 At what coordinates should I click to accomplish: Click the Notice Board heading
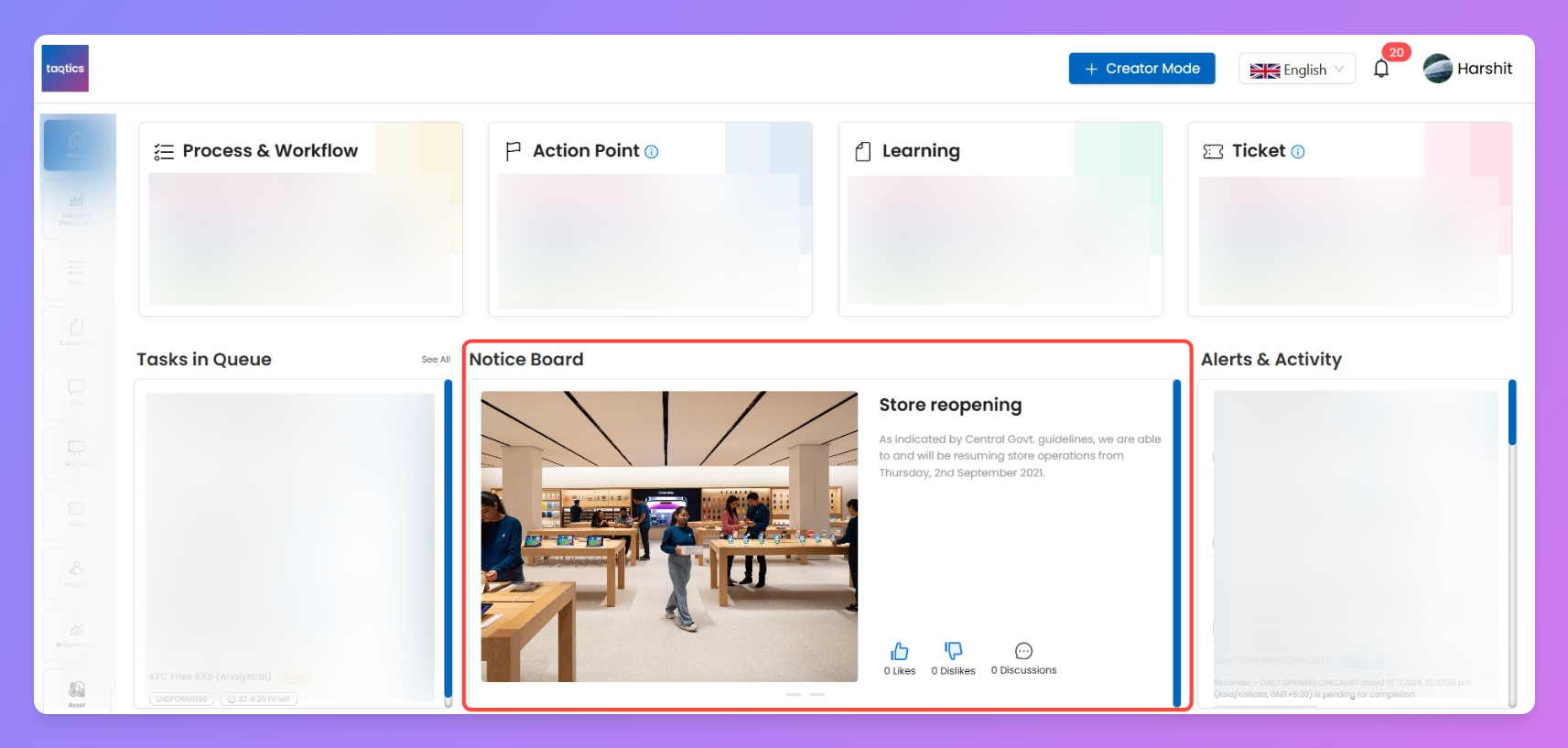(x=526, y=360)
